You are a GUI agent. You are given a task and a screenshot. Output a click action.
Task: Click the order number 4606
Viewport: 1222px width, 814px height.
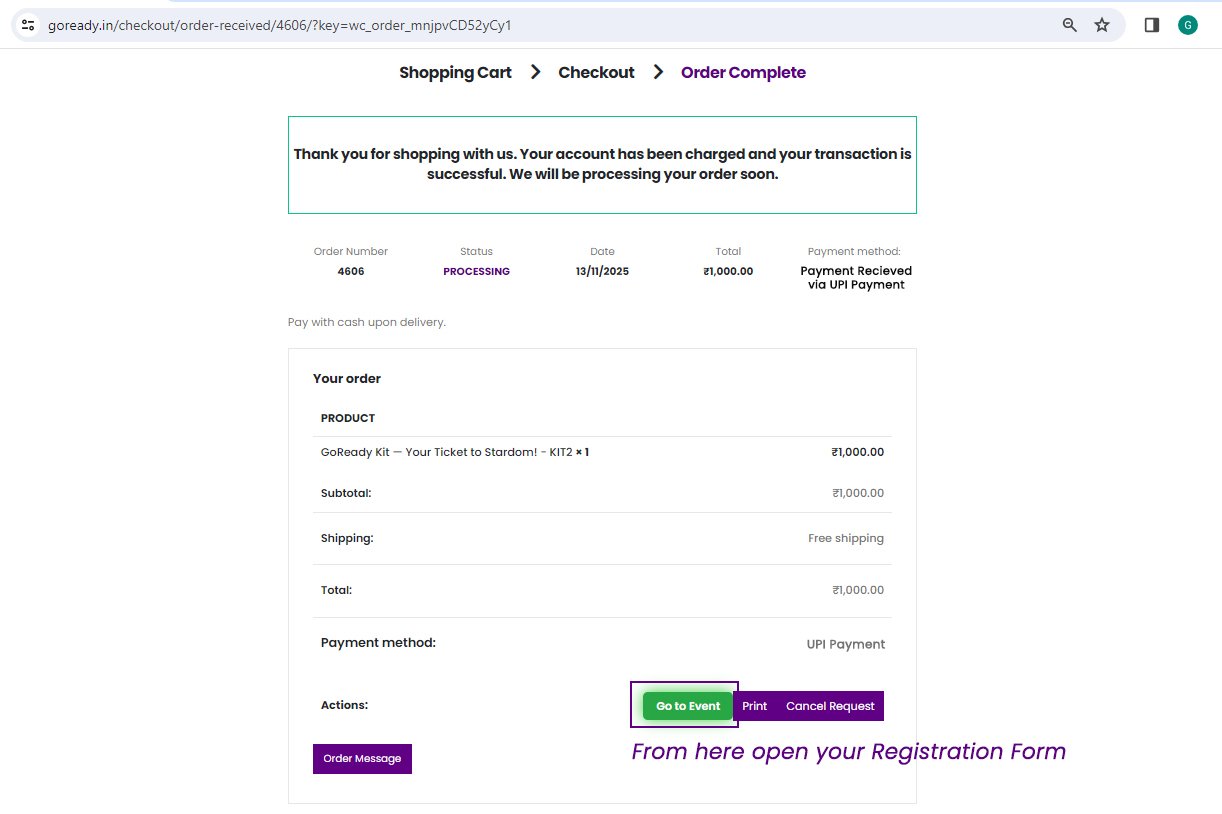pyautogui.click(x=351, y=271)
